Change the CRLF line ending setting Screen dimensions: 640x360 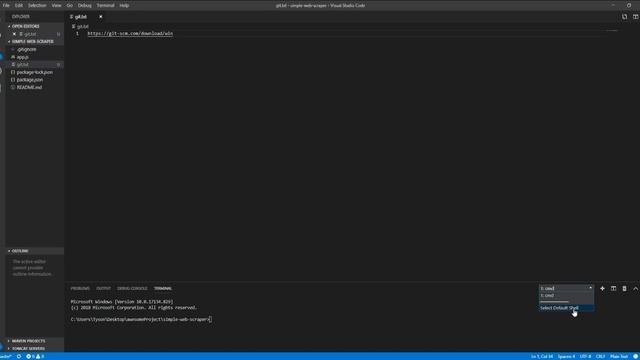pyautogui.click(x=600, y=356)
